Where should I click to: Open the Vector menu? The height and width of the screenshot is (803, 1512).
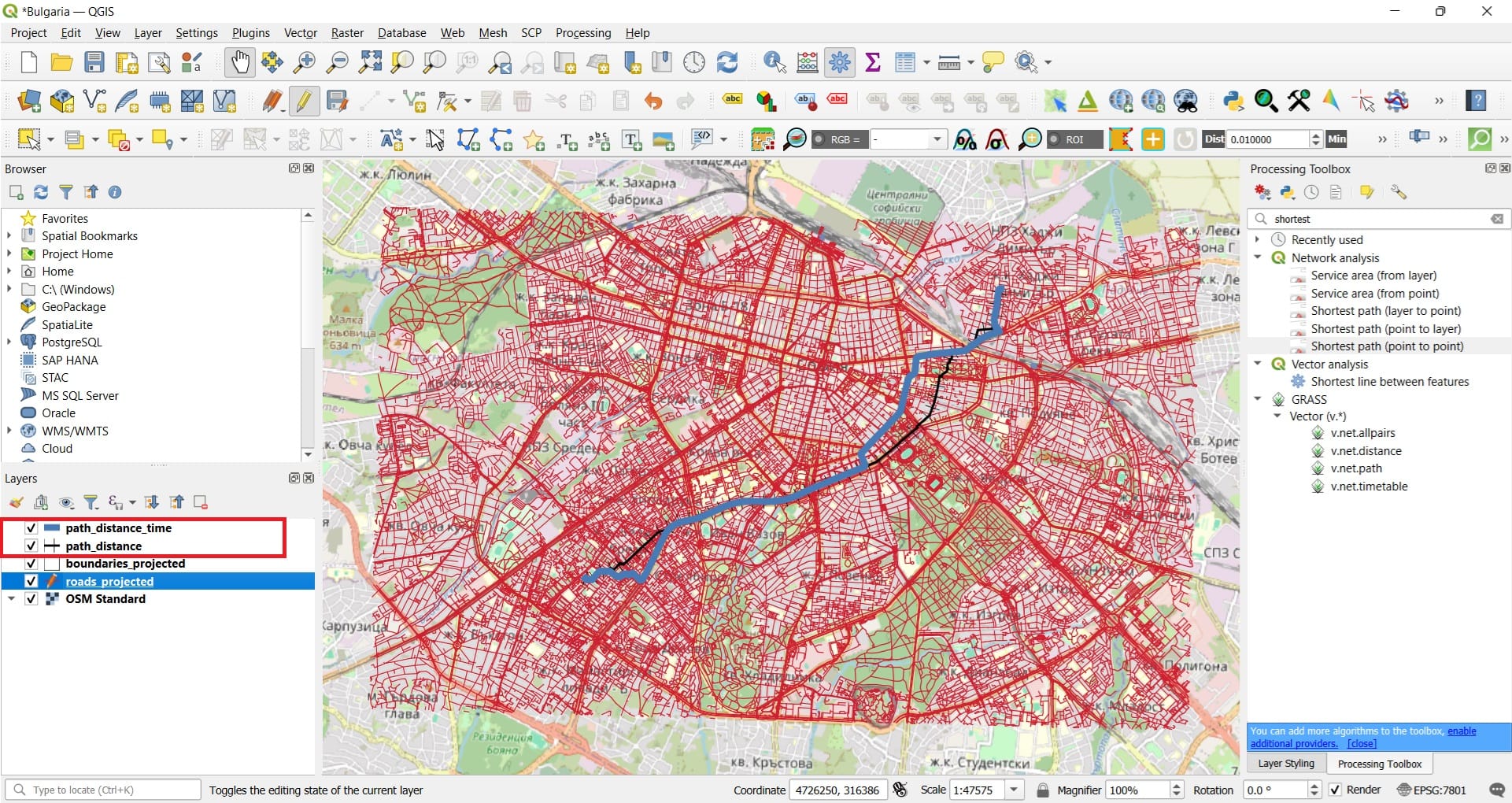tap(300, 33)
